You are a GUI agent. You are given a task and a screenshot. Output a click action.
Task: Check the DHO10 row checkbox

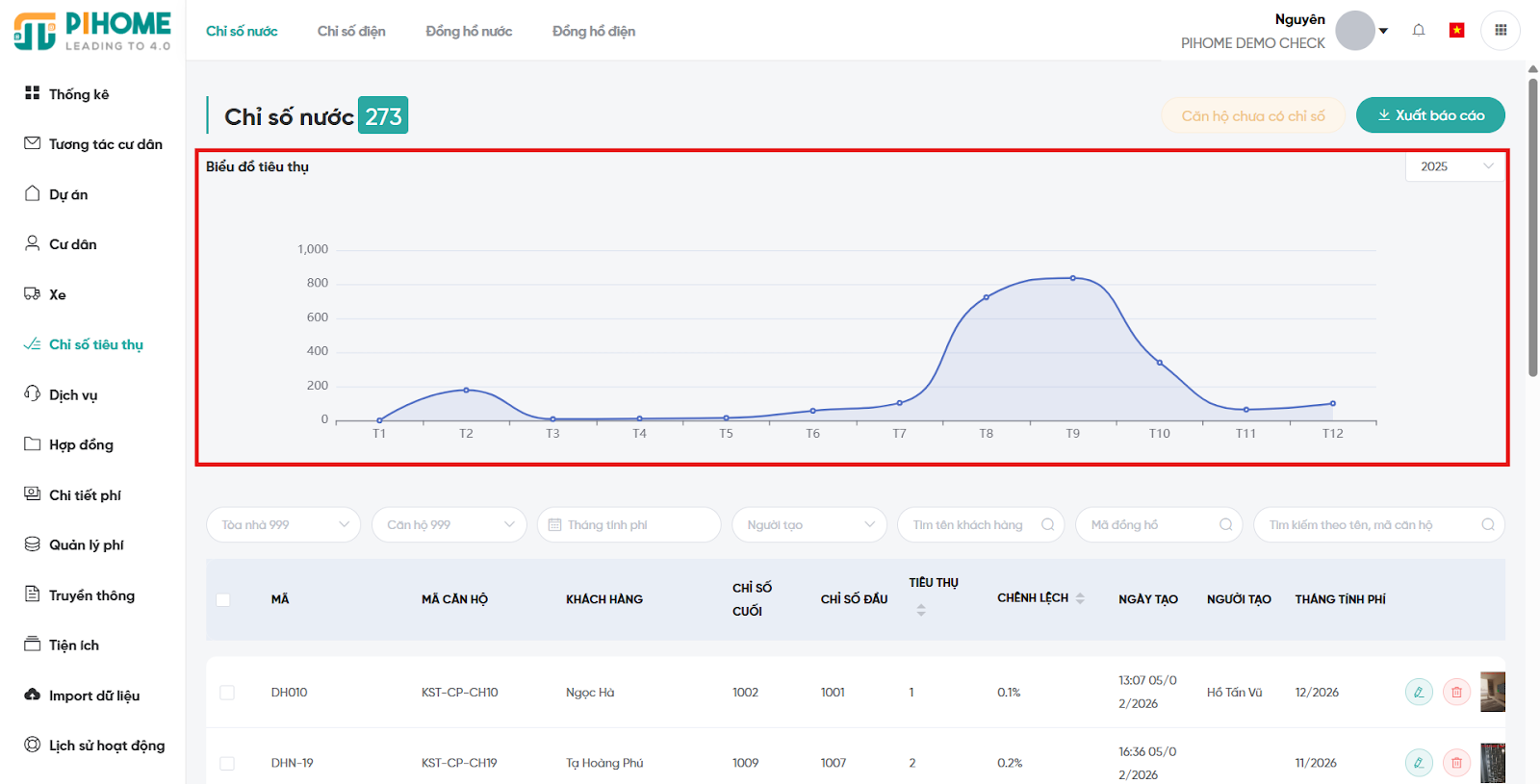coord(227,693)
